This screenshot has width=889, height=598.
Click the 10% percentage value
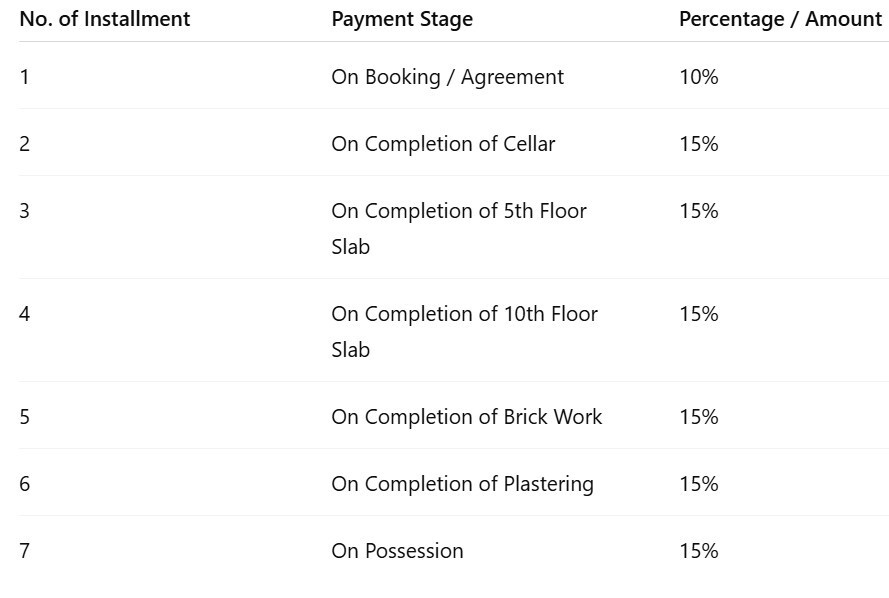point(698,77)
